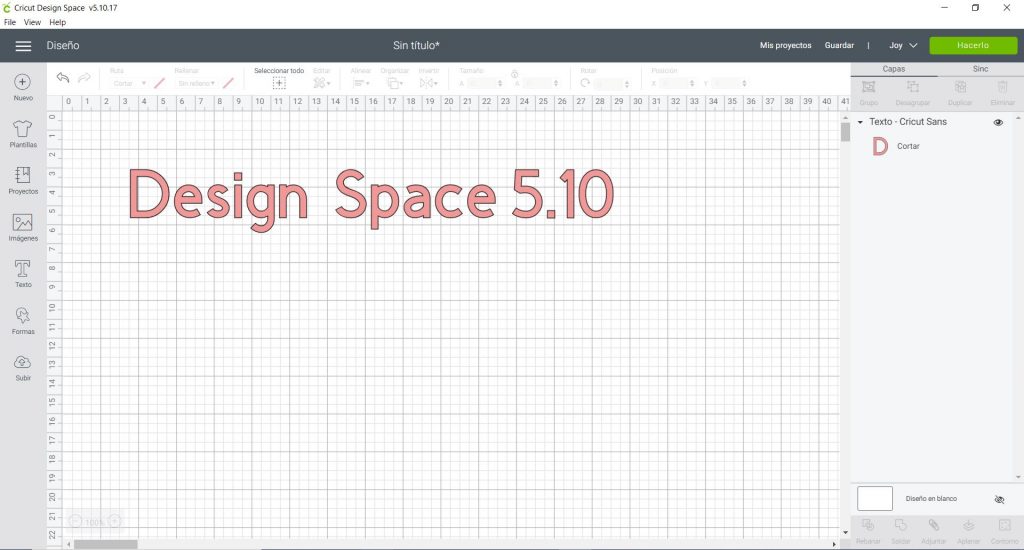The width and height of the screenshot is (1024, 550).
Task: Click the Diseño en blanco canvas swatch
Action: pyautogui.click(x=874, y=498)
